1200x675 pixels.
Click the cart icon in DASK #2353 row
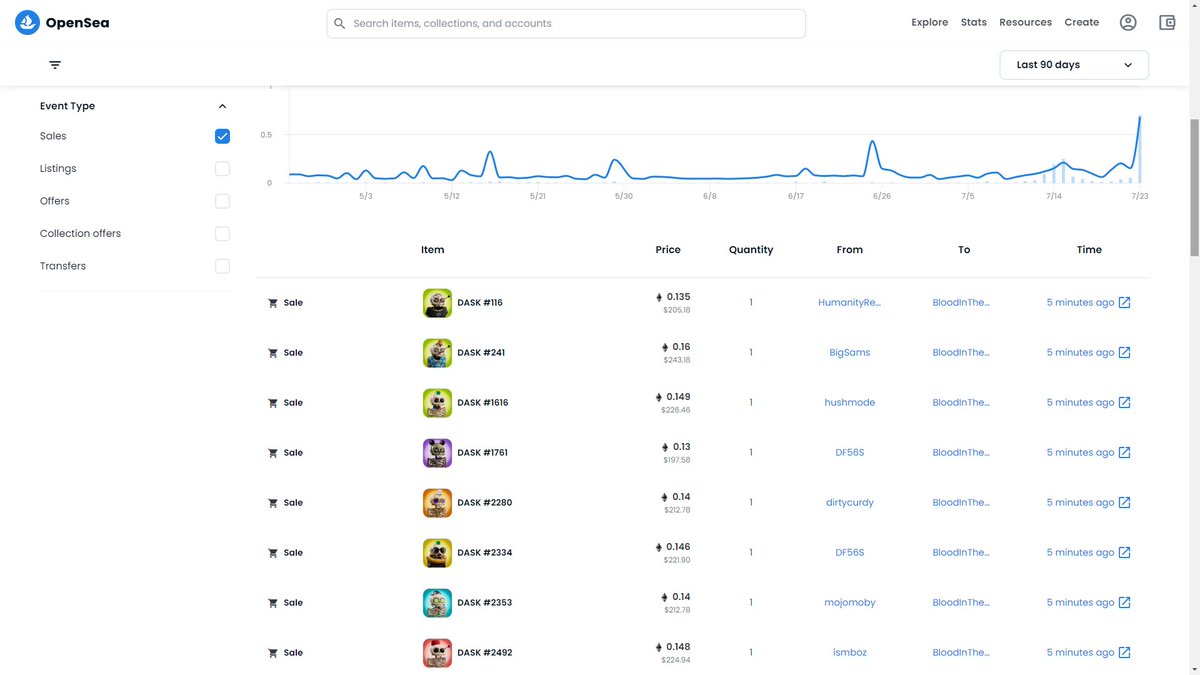273,603
